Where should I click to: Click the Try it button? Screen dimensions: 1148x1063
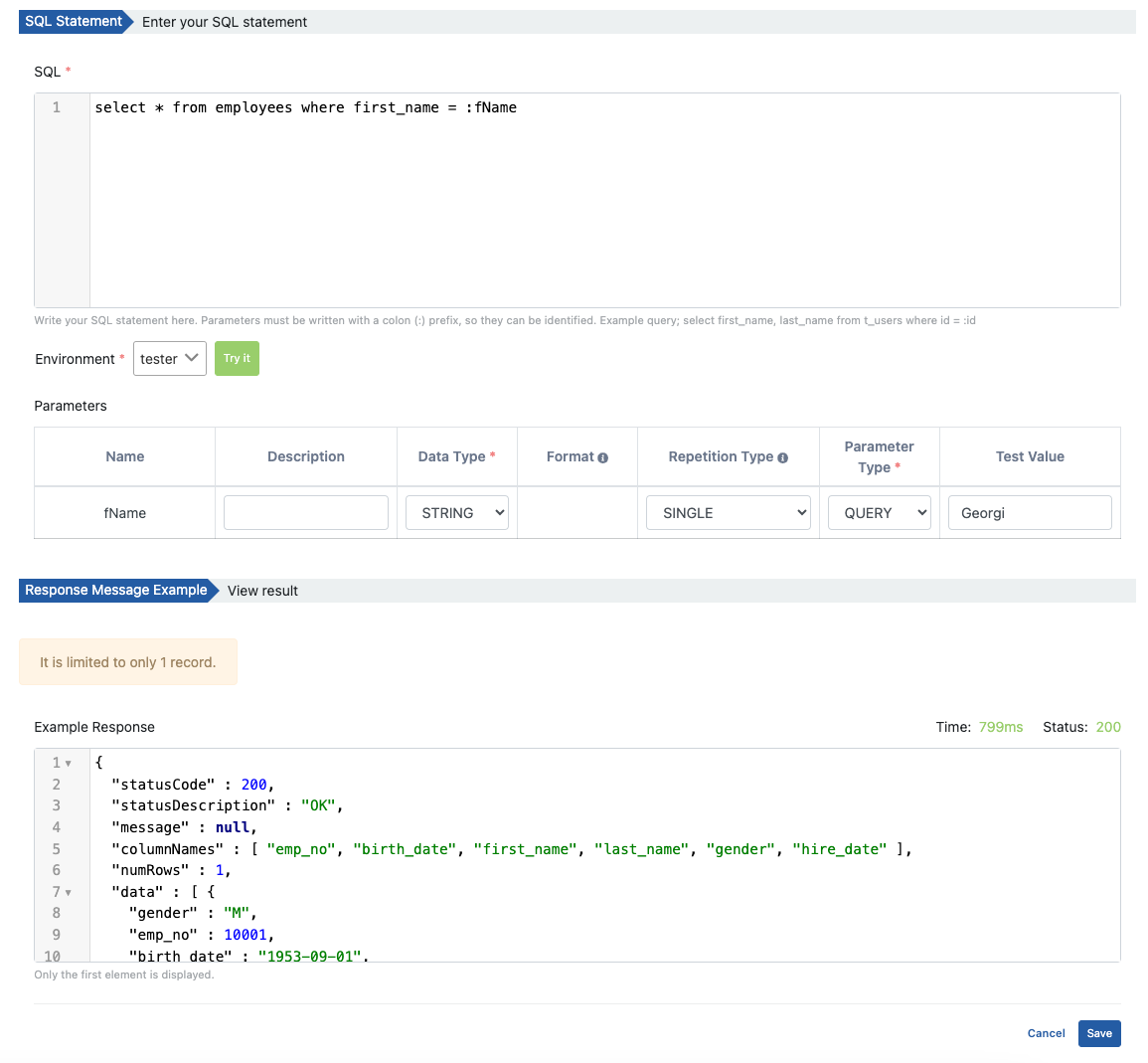click(237, 358)
